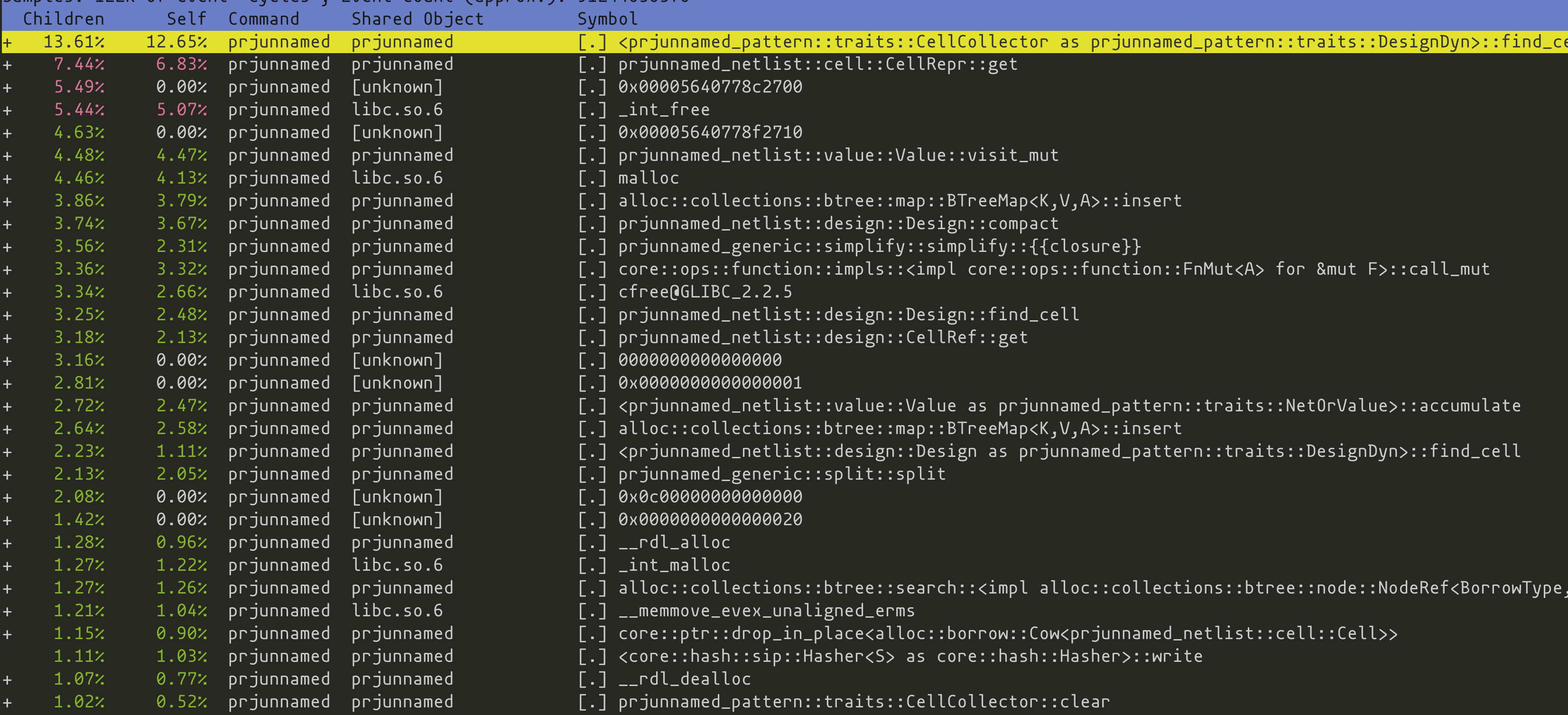The image size is (1568, 715).
Task: Click the Shared Object column header
Action: point(417,19)
